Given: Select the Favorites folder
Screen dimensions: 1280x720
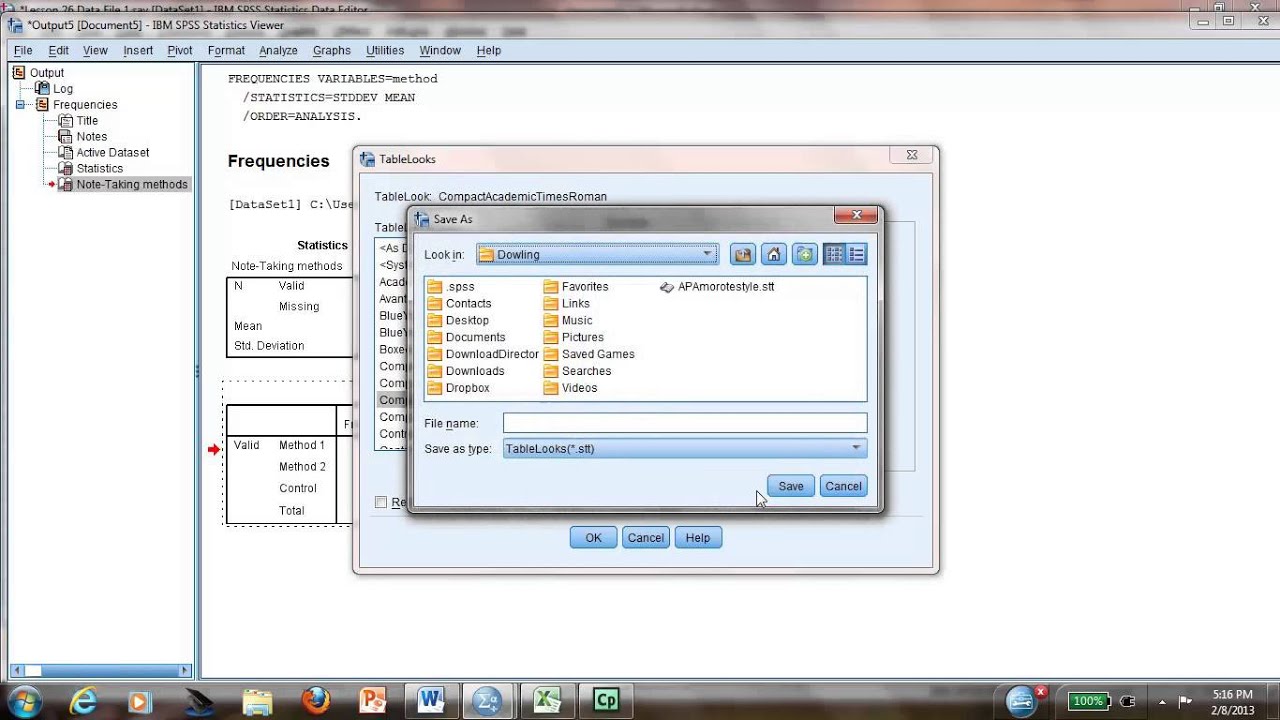Looking at the screenshot, I should click(x=576, y=287).
